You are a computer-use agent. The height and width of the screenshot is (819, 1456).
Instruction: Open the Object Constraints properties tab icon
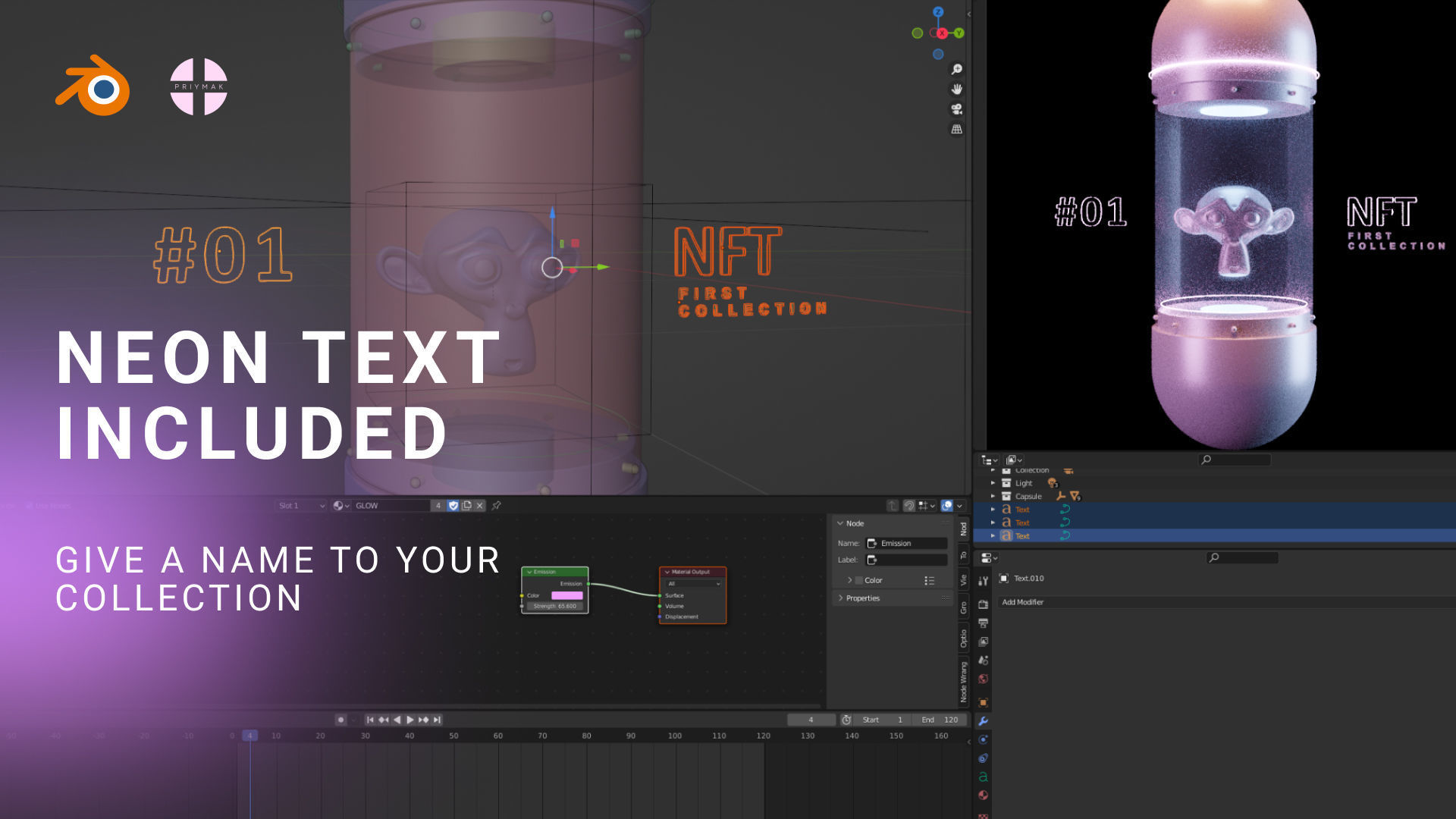(x=984, y=758)
